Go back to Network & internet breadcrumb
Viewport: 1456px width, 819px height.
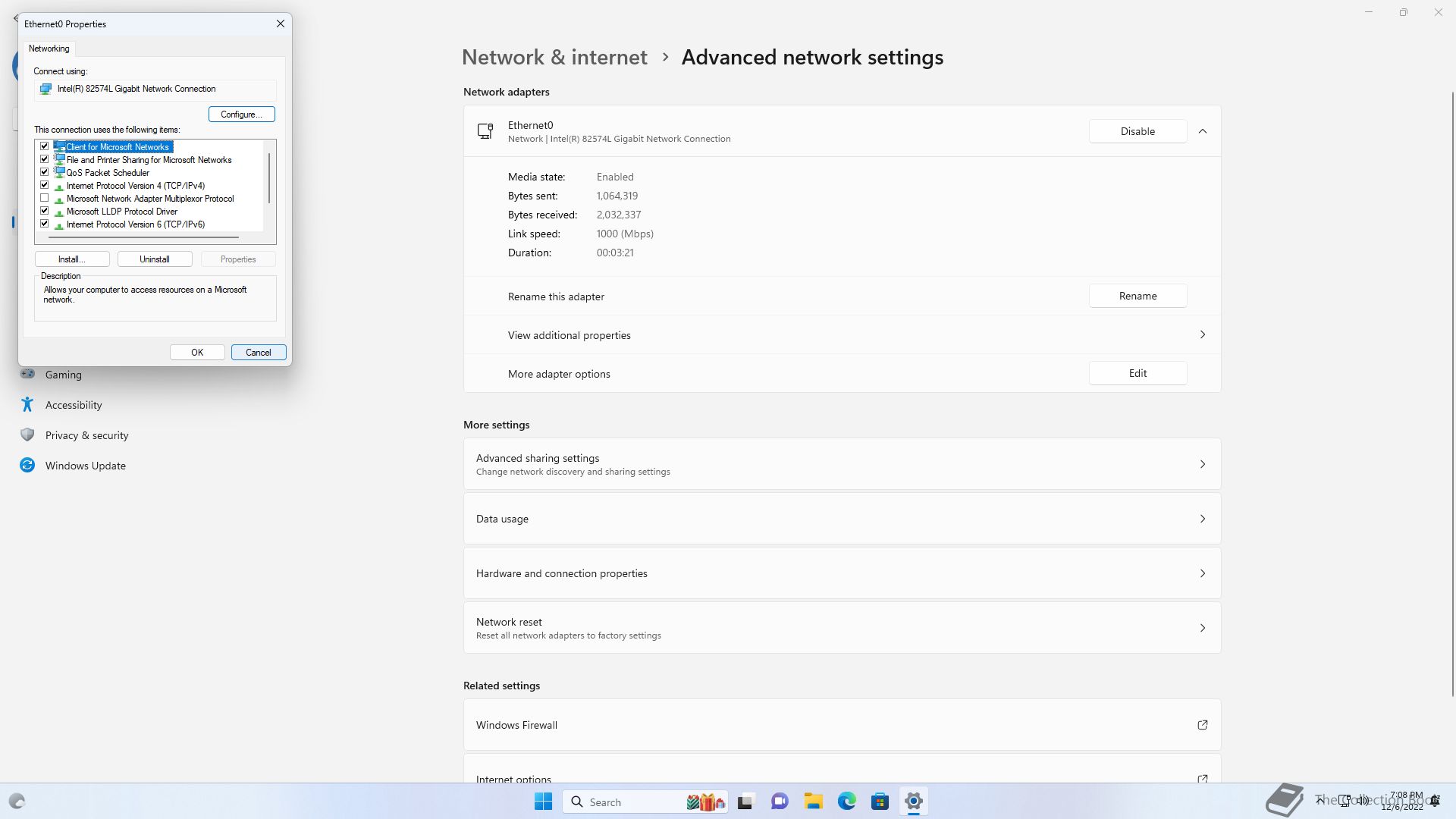pos(554,58)
